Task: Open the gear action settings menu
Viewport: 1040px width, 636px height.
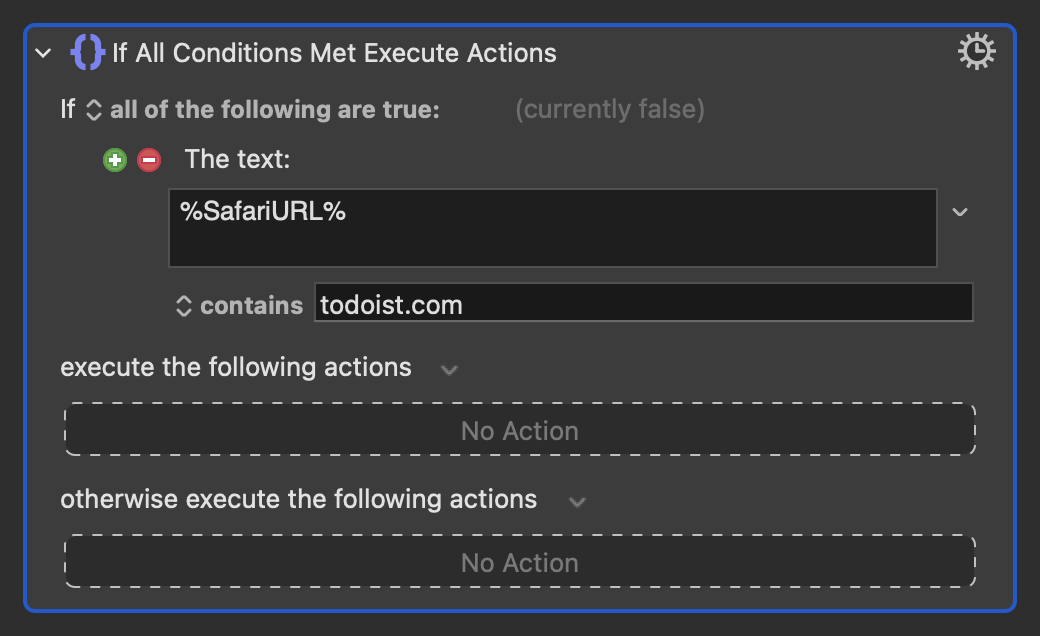Action: [x=976, y=52]
